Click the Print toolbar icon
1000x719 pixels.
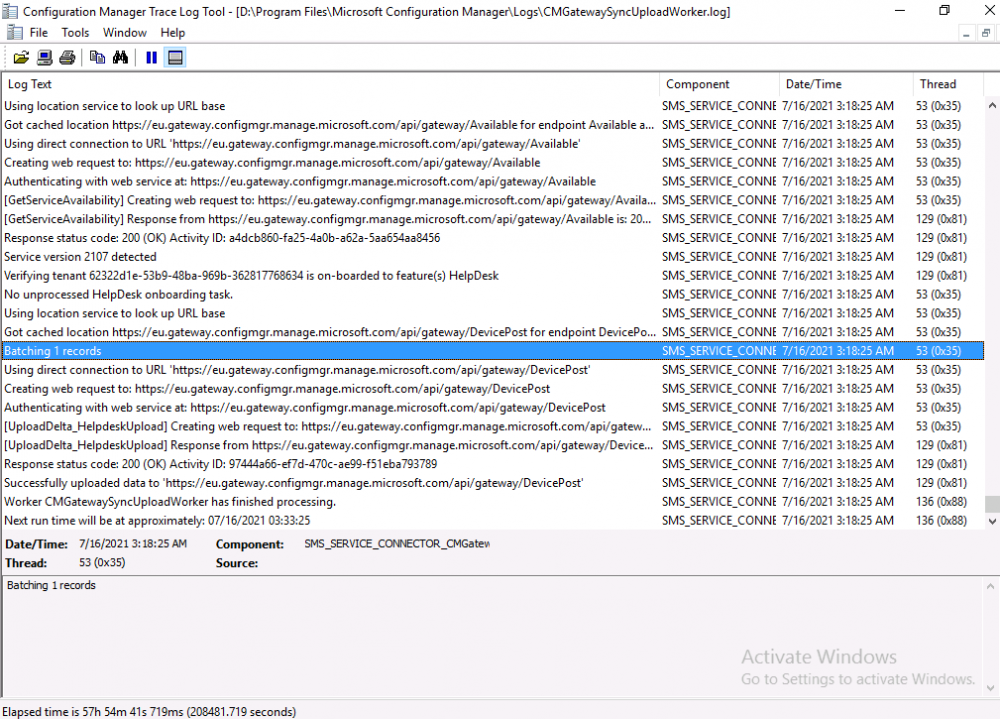[x=67, y=57]
